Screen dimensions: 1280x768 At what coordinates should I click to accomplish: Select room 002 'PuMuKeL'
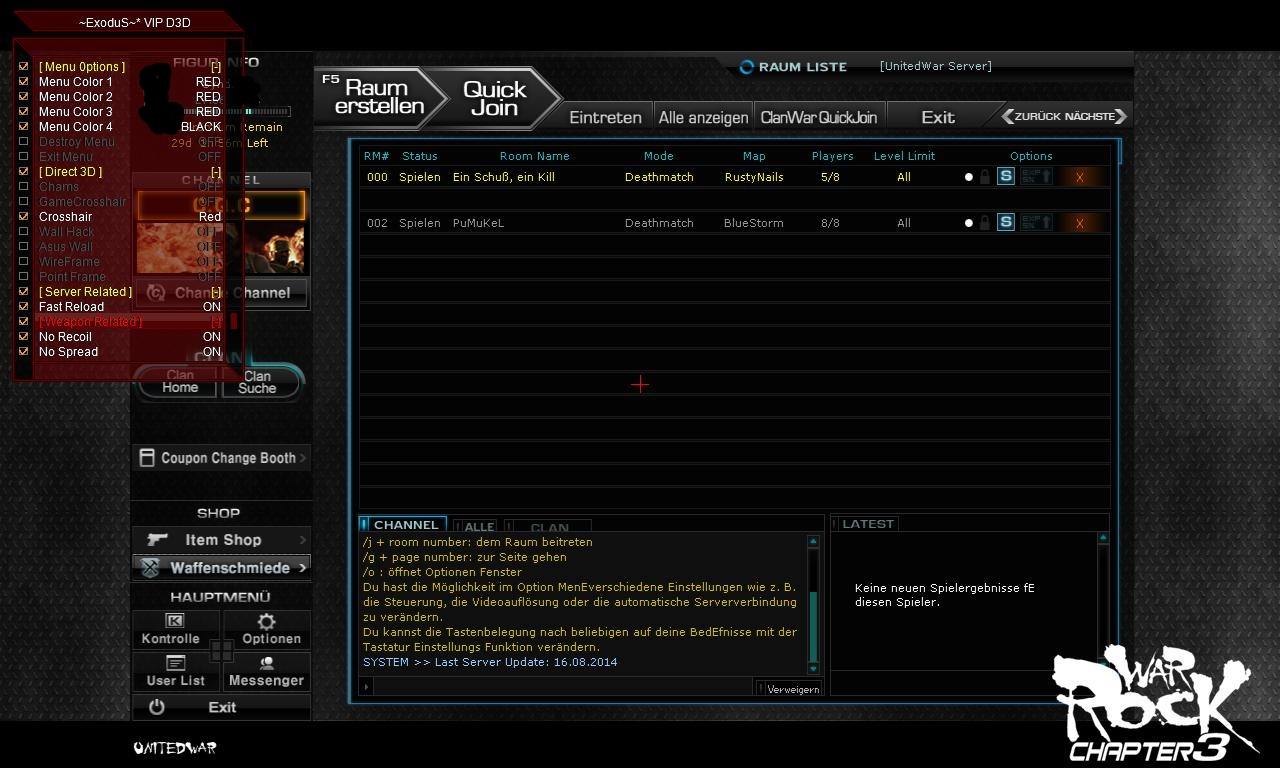[735, 223]
